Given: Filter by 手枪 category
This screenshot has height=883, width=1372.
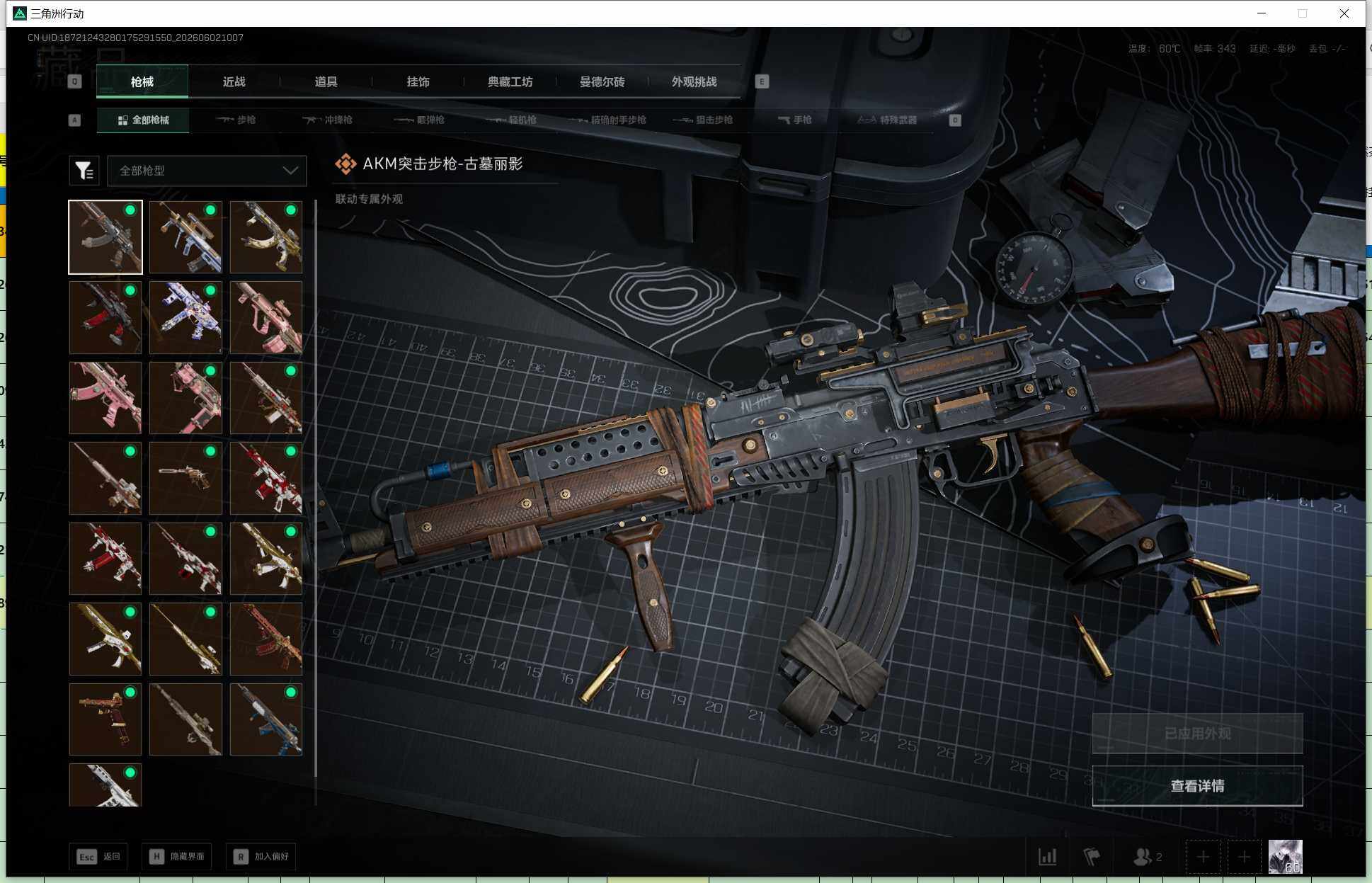Looking at the screenshot, I should point(795,120).
